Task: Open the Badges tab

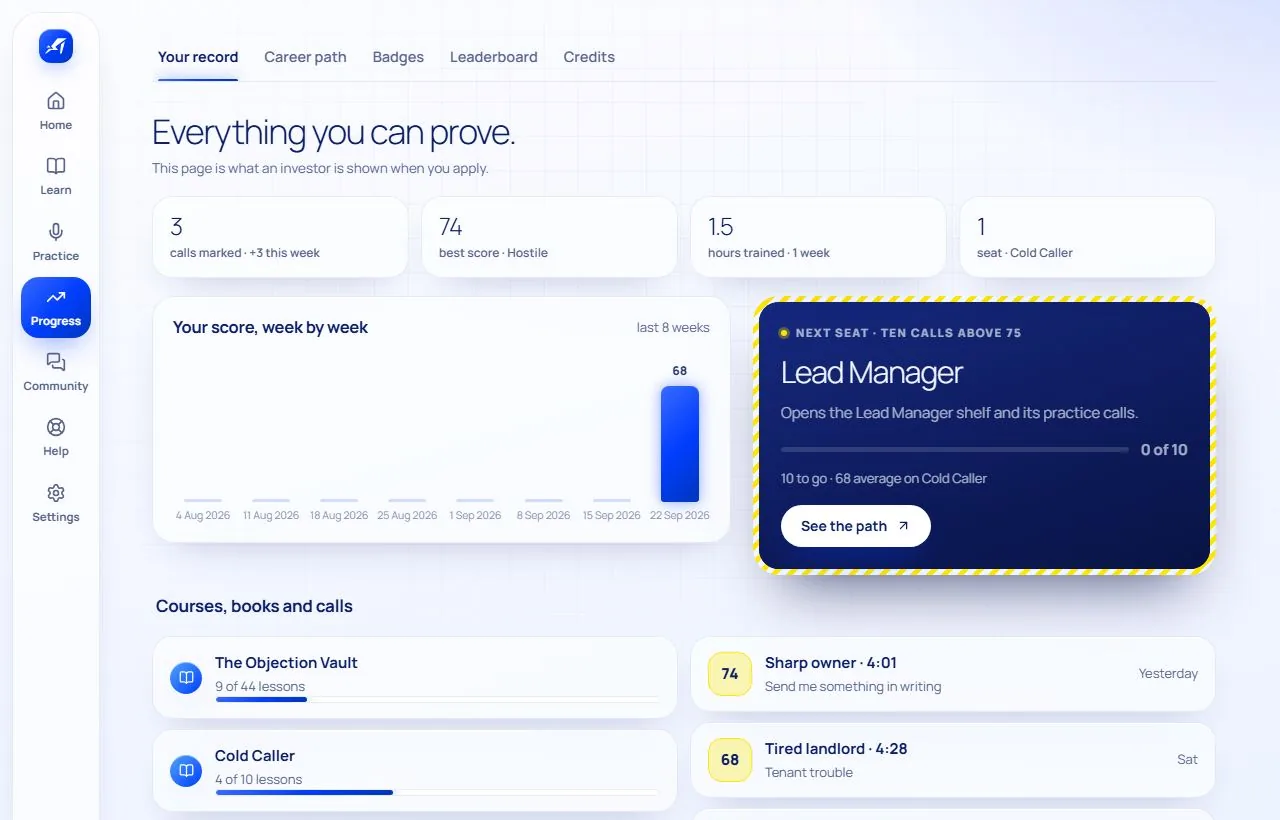Action: 398,57
